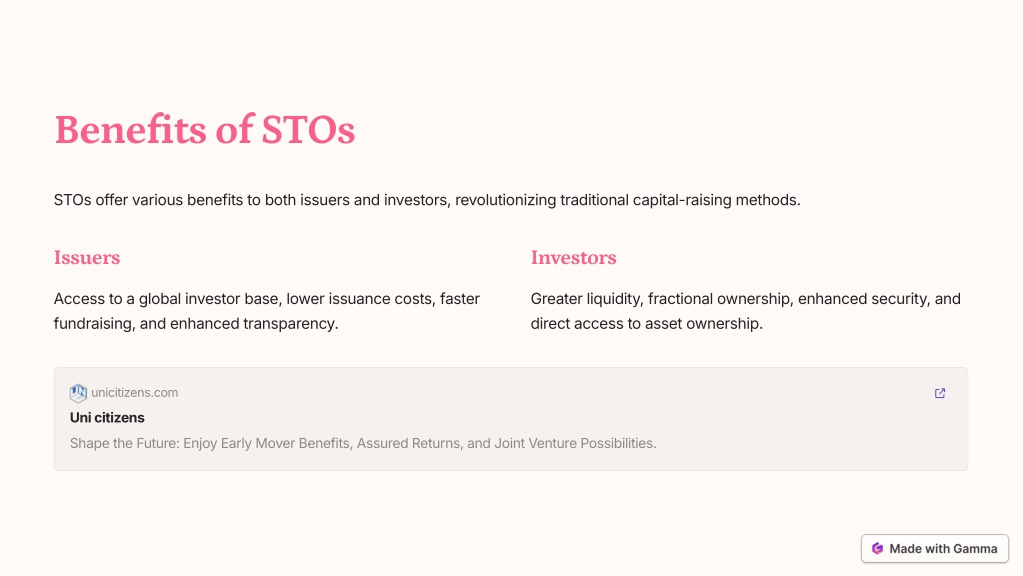The height and width of the screenshot is (576, 1023).
Task: Click the Uni citizens favicon logo
Action: coord(78,393)
